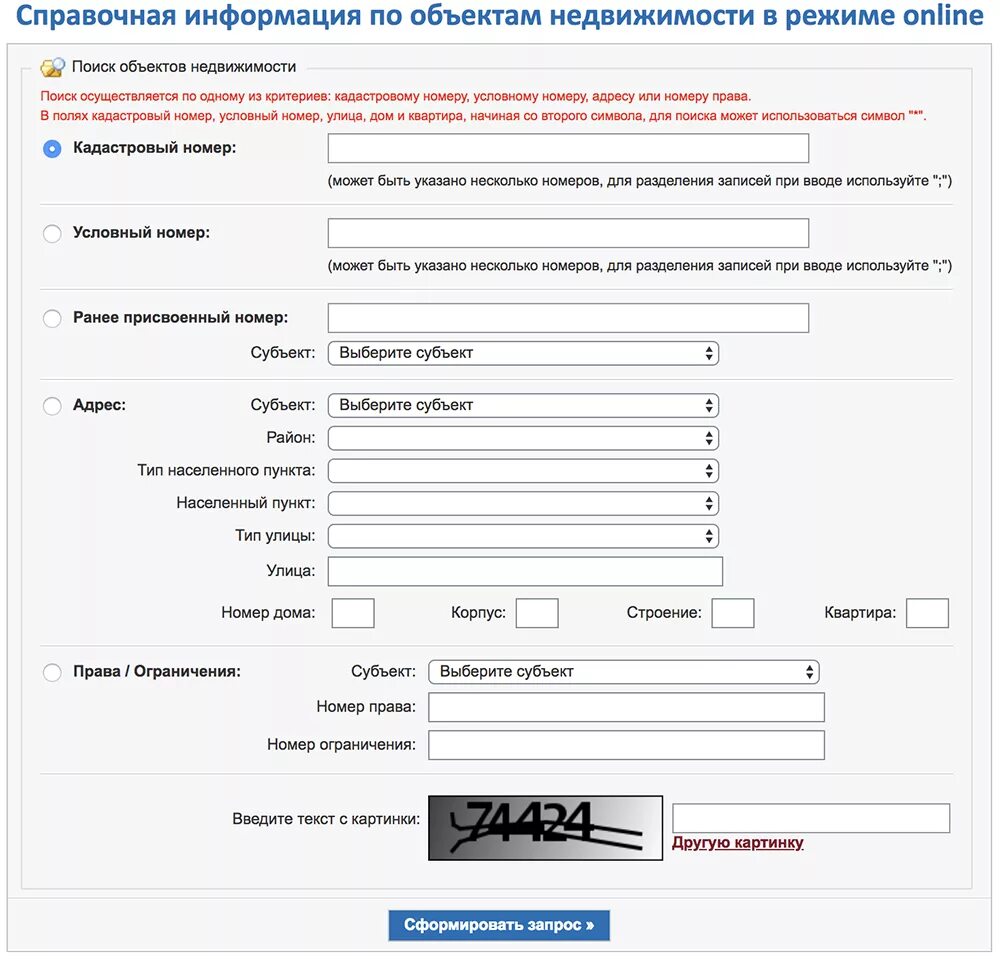Select the Условный номер radio button

point(52,233)
